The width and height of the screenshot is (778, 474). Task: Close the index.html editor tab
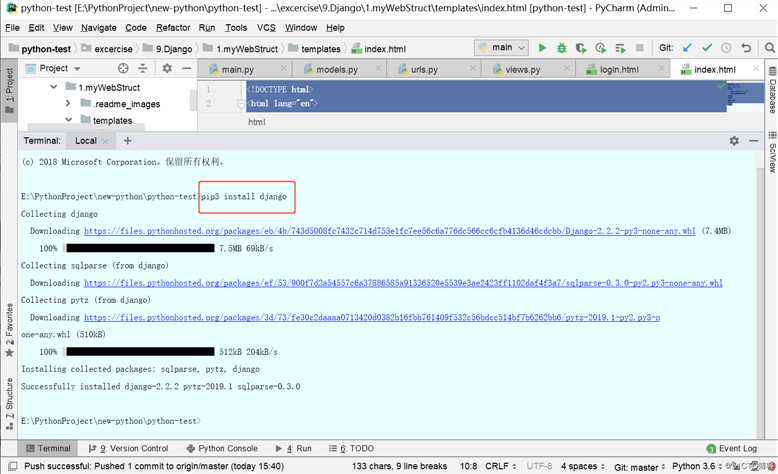click(756, 68)
